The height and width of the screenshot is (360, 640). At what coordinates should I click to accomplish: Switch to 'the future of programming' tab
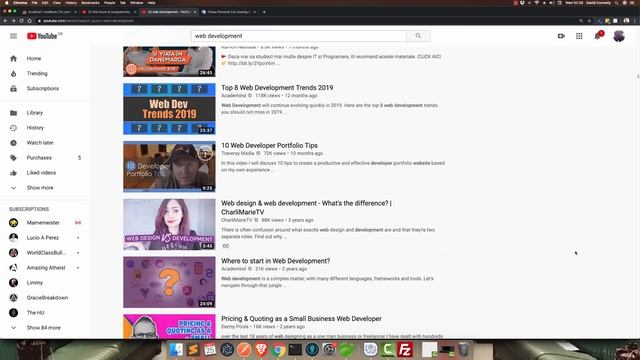(109, 12)
